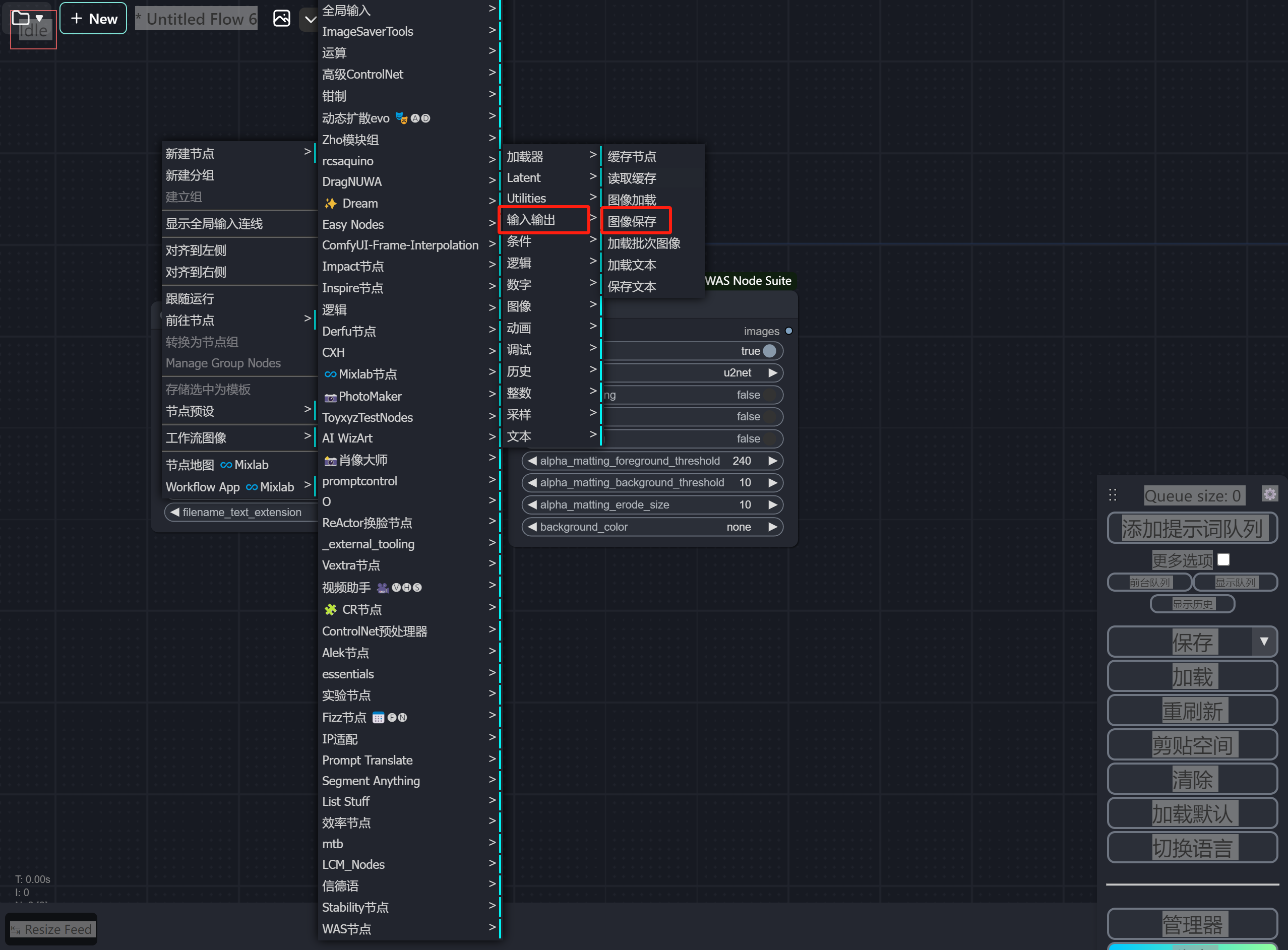Expand the Fizz节点 category
Screen dimensions: 1288x950
pos(409,717)
